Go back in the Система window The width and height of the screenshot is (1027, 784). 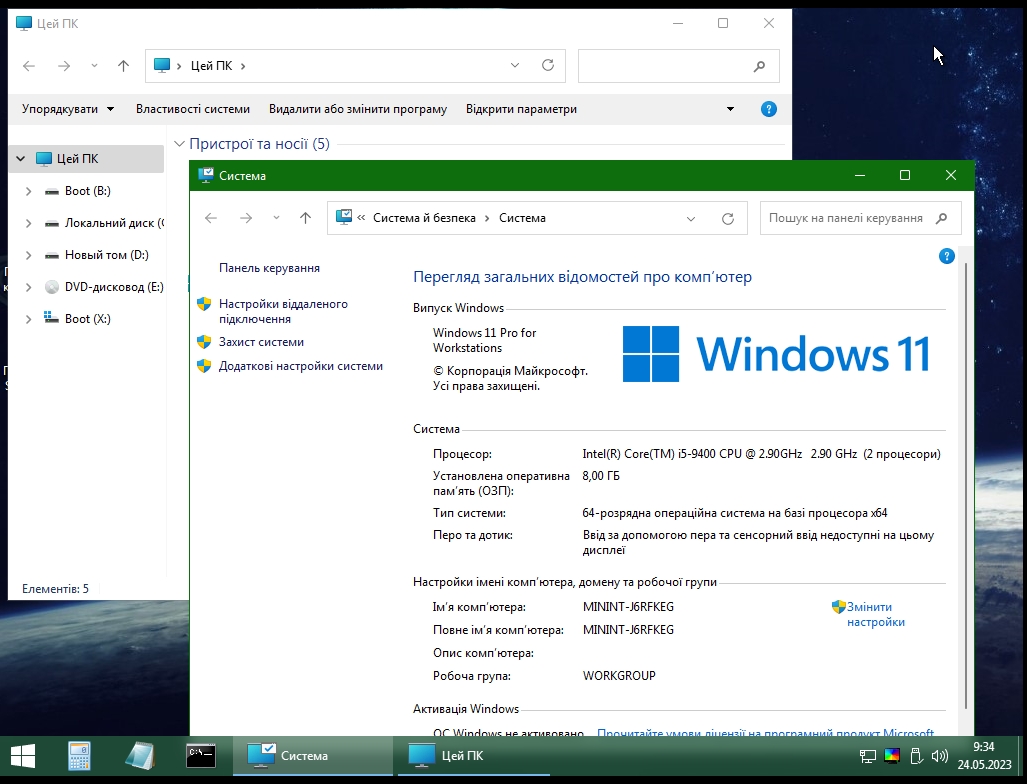pyautogui.click(x=211, y=218)
